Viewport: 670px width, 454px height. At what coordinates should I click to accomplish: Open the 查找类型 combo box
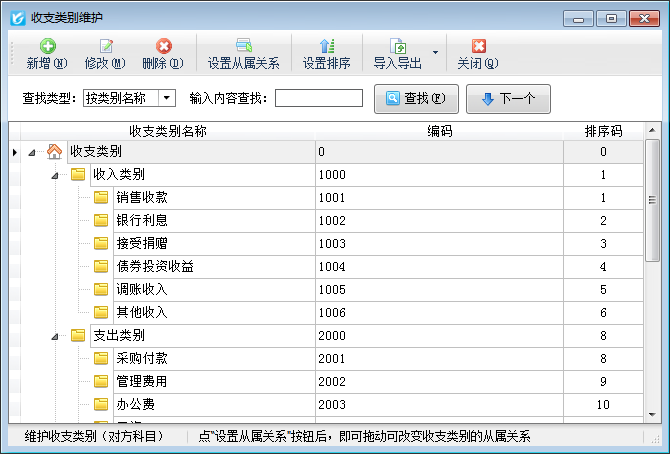tap(167, 98)
